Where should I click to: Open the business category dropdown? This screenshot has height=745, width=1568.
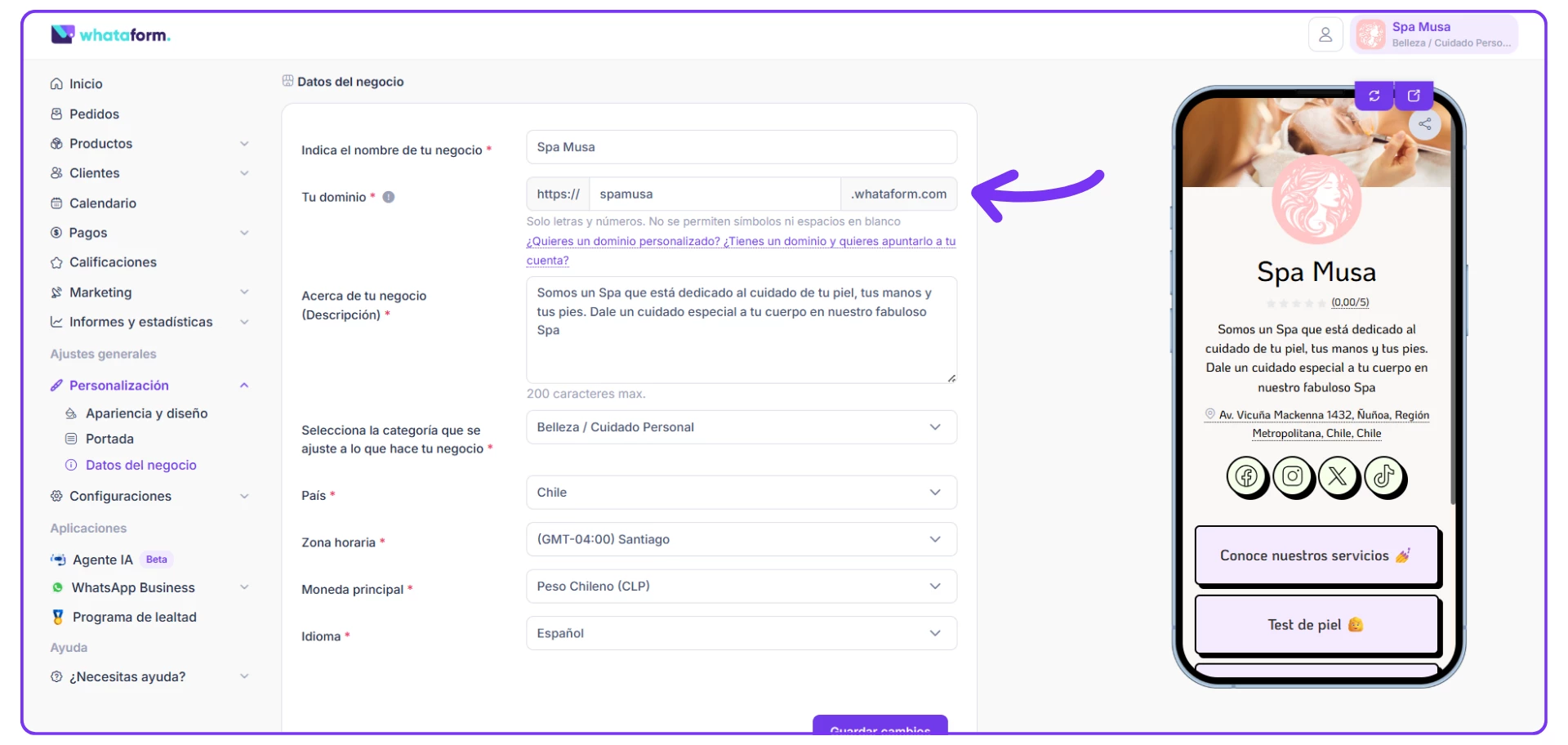click(741, 427)
